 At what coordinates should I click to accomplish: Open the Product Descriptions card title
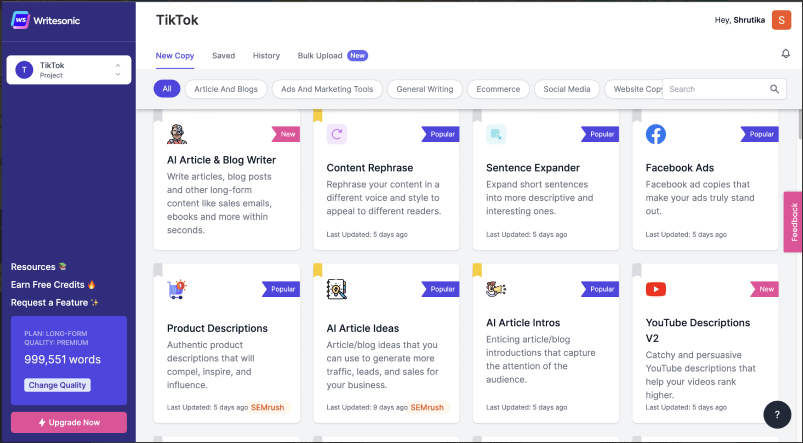[217, 328]
